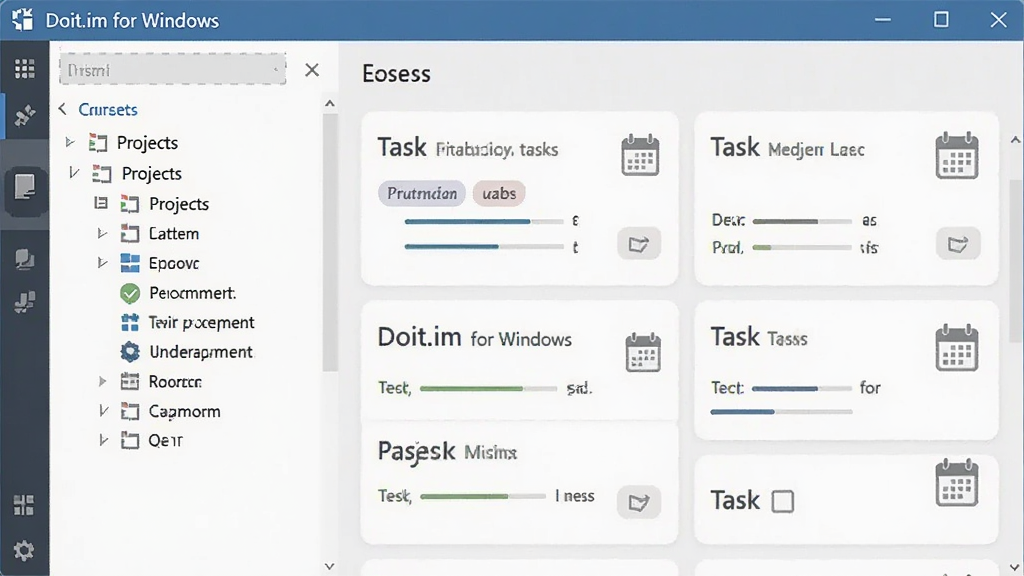The width and height of the screenshot is (1024, 576).
Task: Click the Eosess page heading
Action: pyautogui.click(x=396, y=74)
